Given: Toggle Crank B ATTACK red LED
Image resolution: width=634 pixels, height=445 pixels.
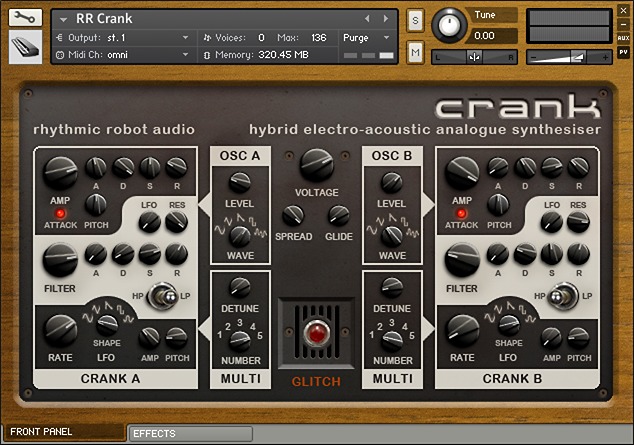Looking at the screenshot, I should click(461, 213).
